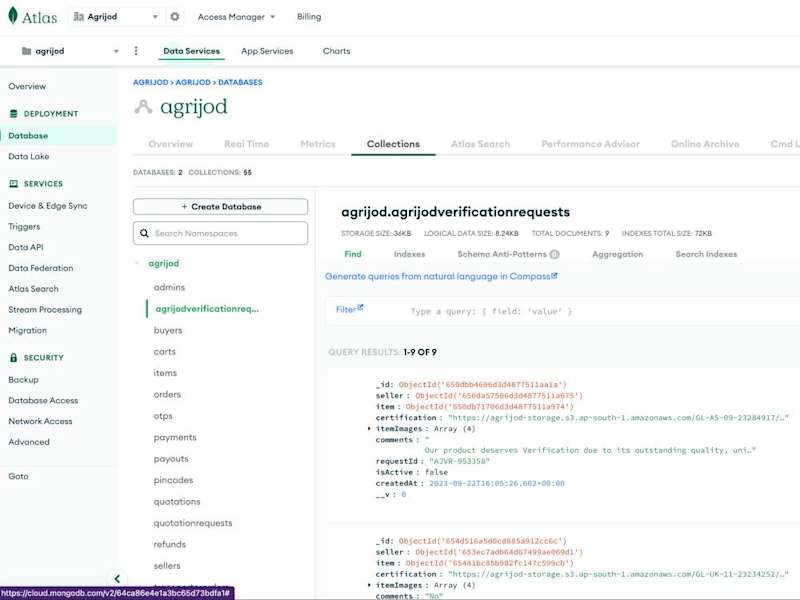Open Atlas Search in left sidebar

click(x=34, y=289)
